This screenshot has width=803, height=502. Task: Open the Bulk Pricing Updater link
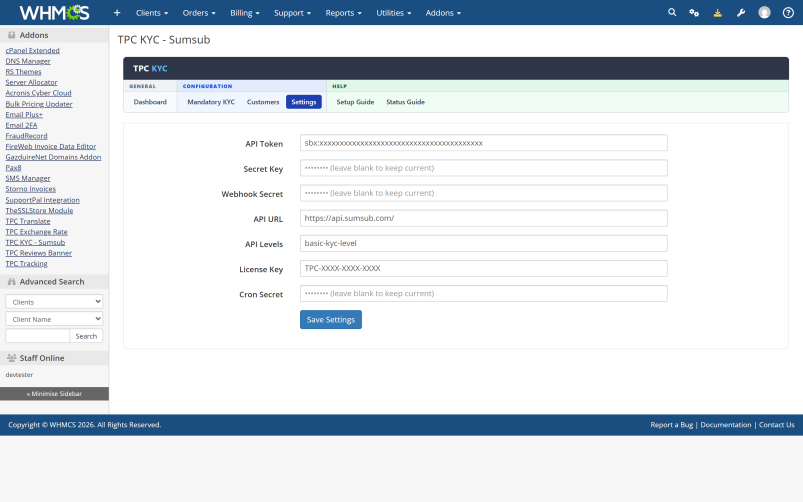(39, 104)
